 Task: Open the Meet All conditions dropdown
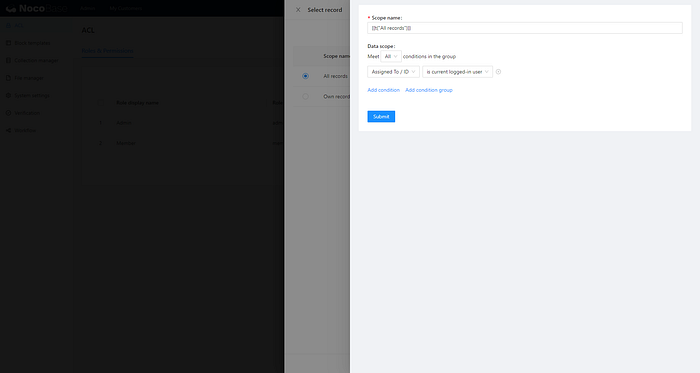[391, 57]
